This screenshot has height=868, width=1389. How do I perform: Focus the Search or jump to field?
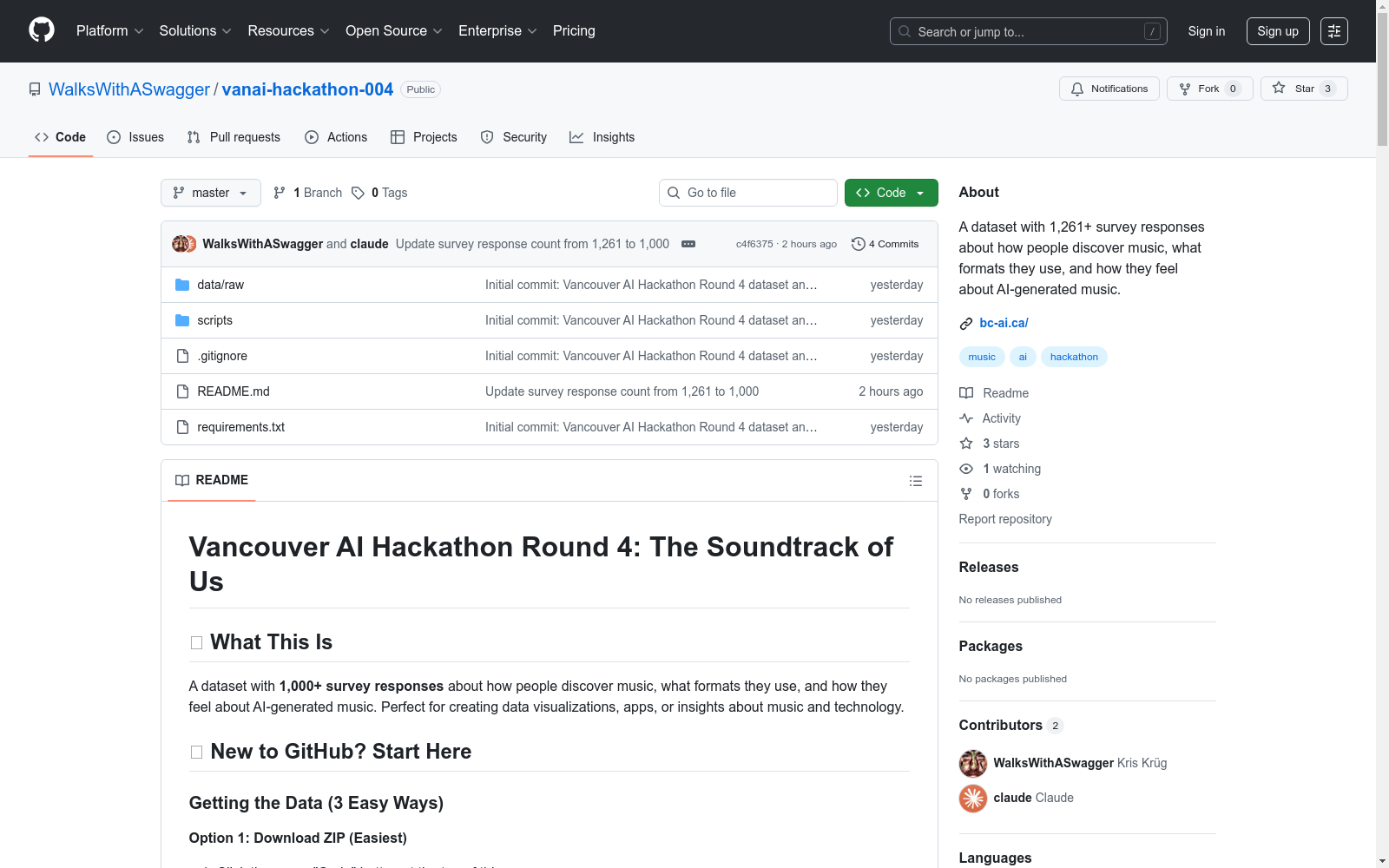pos(1029,31)
